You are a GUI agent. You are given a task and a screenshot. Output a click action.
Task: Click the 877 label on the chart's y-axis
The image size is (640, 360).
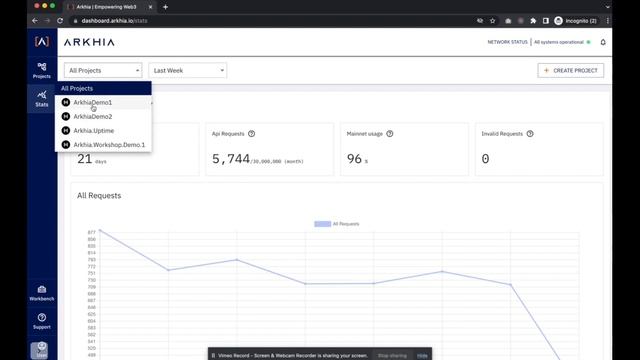(91, 232)
